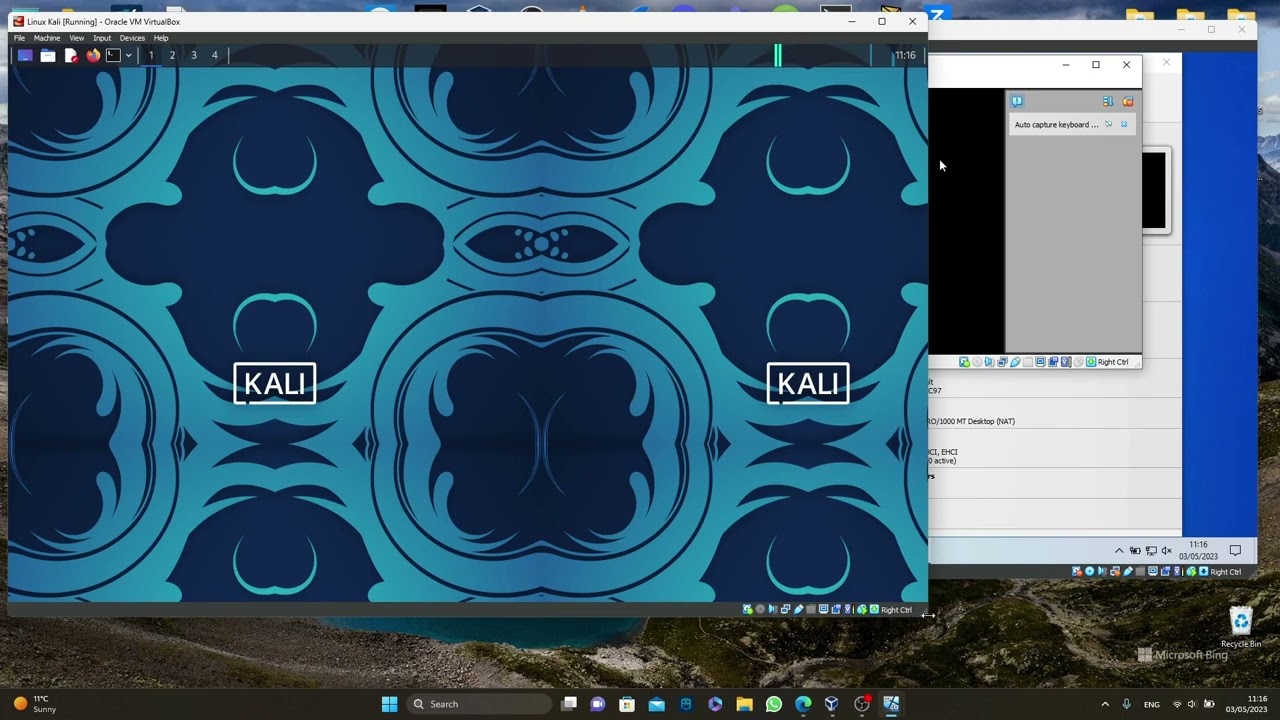Open ENG language switcher in system tray

[1152, 704]
